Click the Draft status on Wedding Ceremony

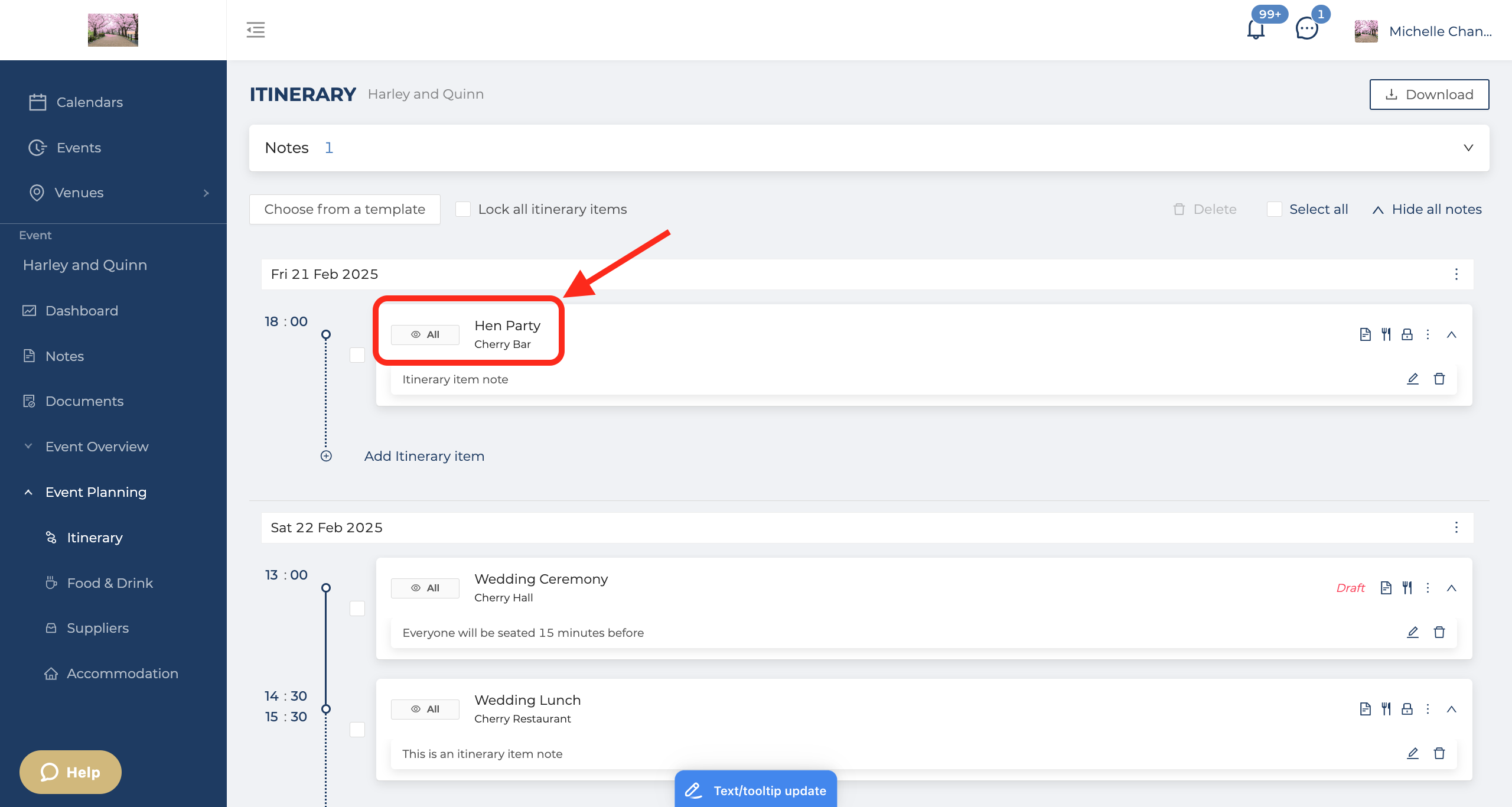(1351, 588)
